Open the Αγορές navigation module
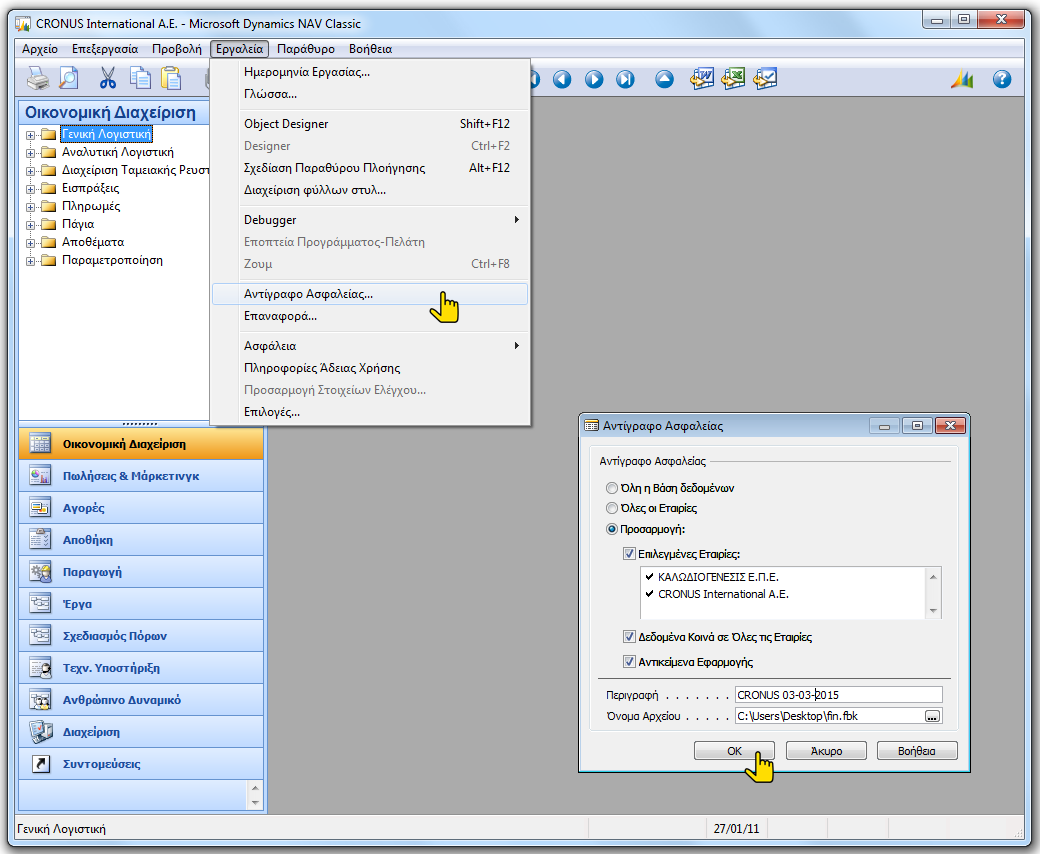This screenshot has height=854, width=1040. coord(141,508)
